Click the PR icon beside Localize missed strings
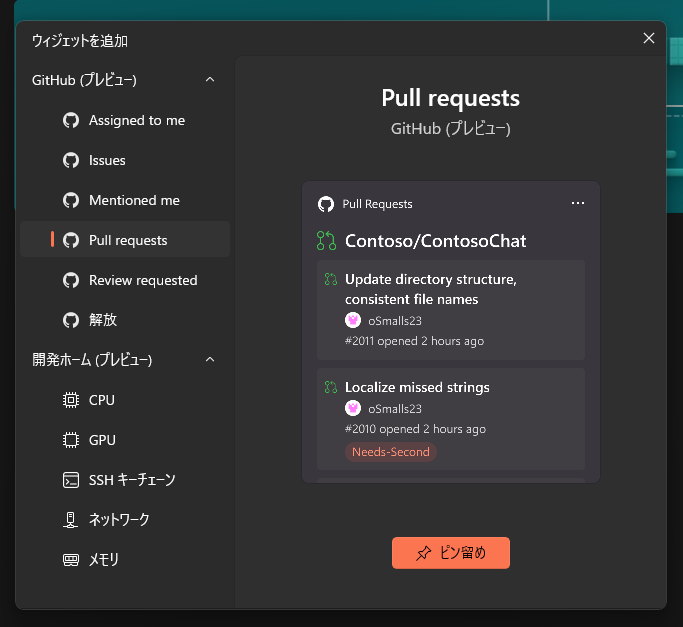Image resolution: width=683 pixels, height=627 pixels. (x=331, y=387)
